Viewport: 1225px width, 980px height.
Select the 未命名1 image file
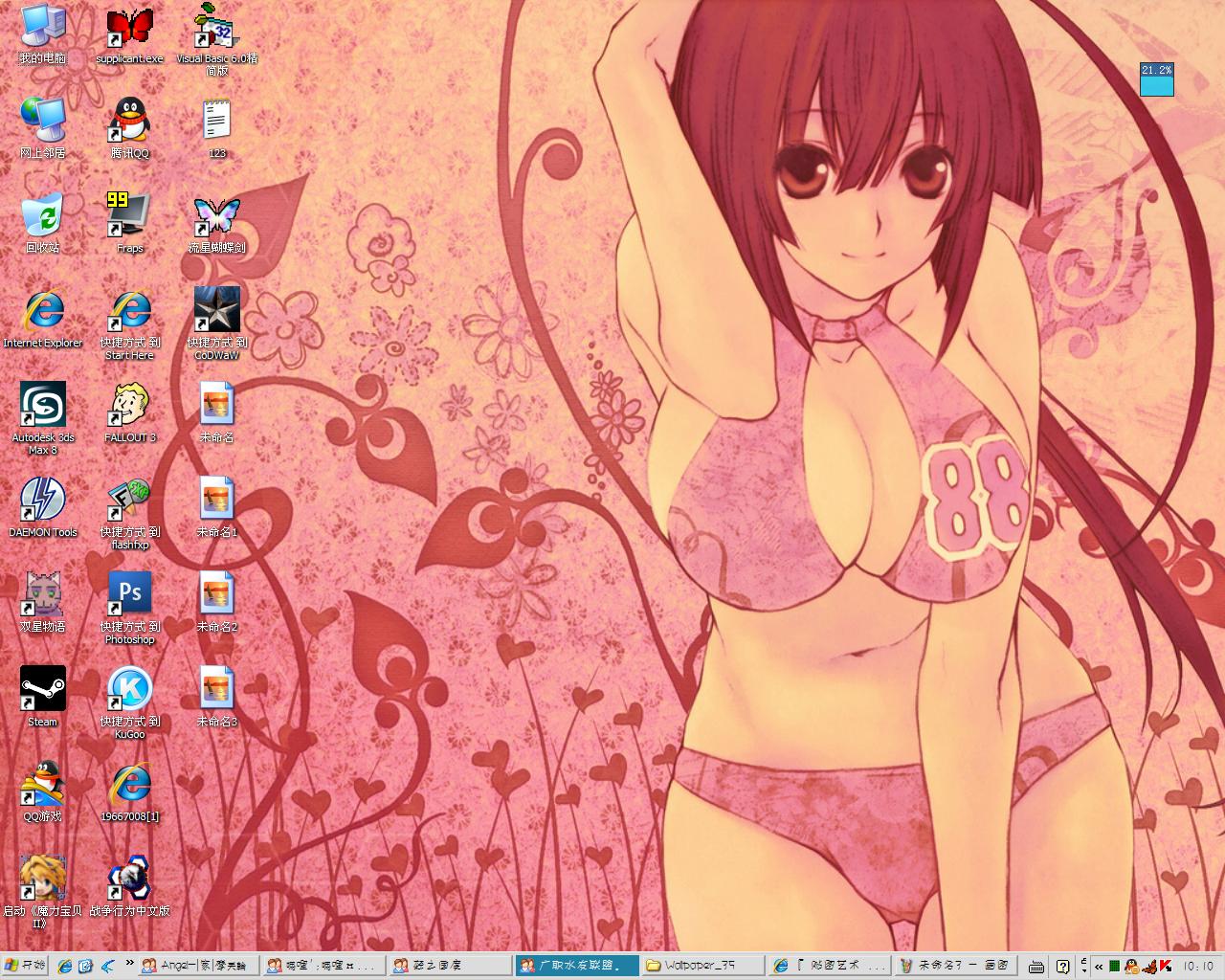click(x=216, y=507)
